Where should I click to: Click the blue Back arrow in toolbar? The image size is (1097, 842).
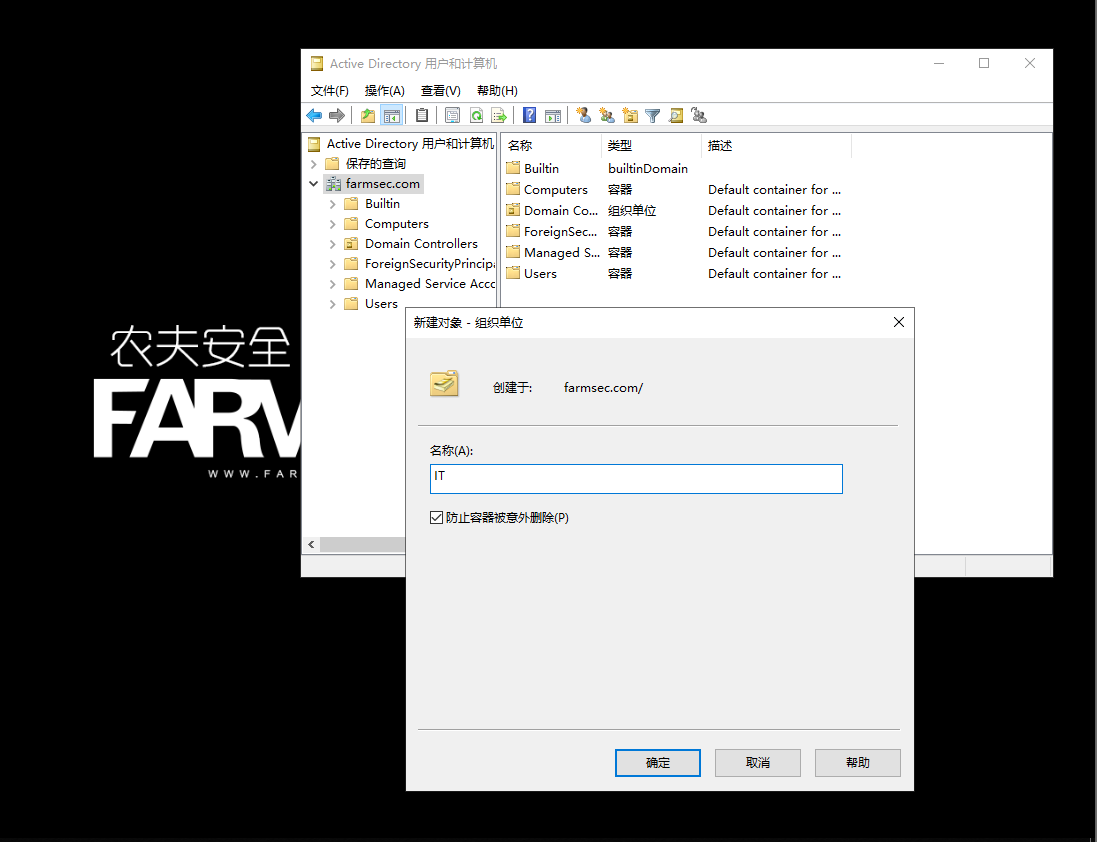[314, 115]
